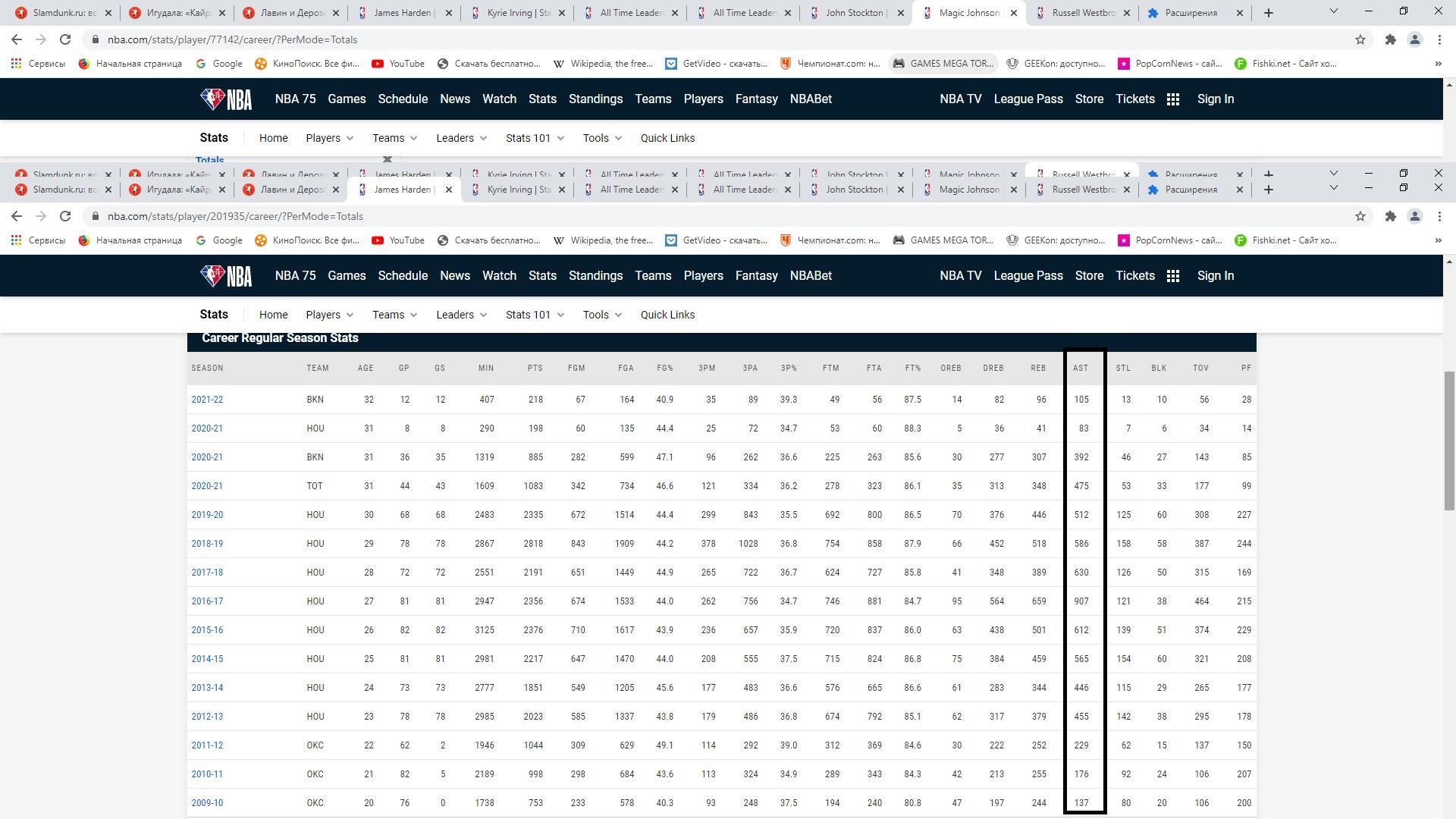Viewport: 1456px width, 819px height.
Task: Click the TOT team cell in the 2020-21 row
Action: pos(315,486)
